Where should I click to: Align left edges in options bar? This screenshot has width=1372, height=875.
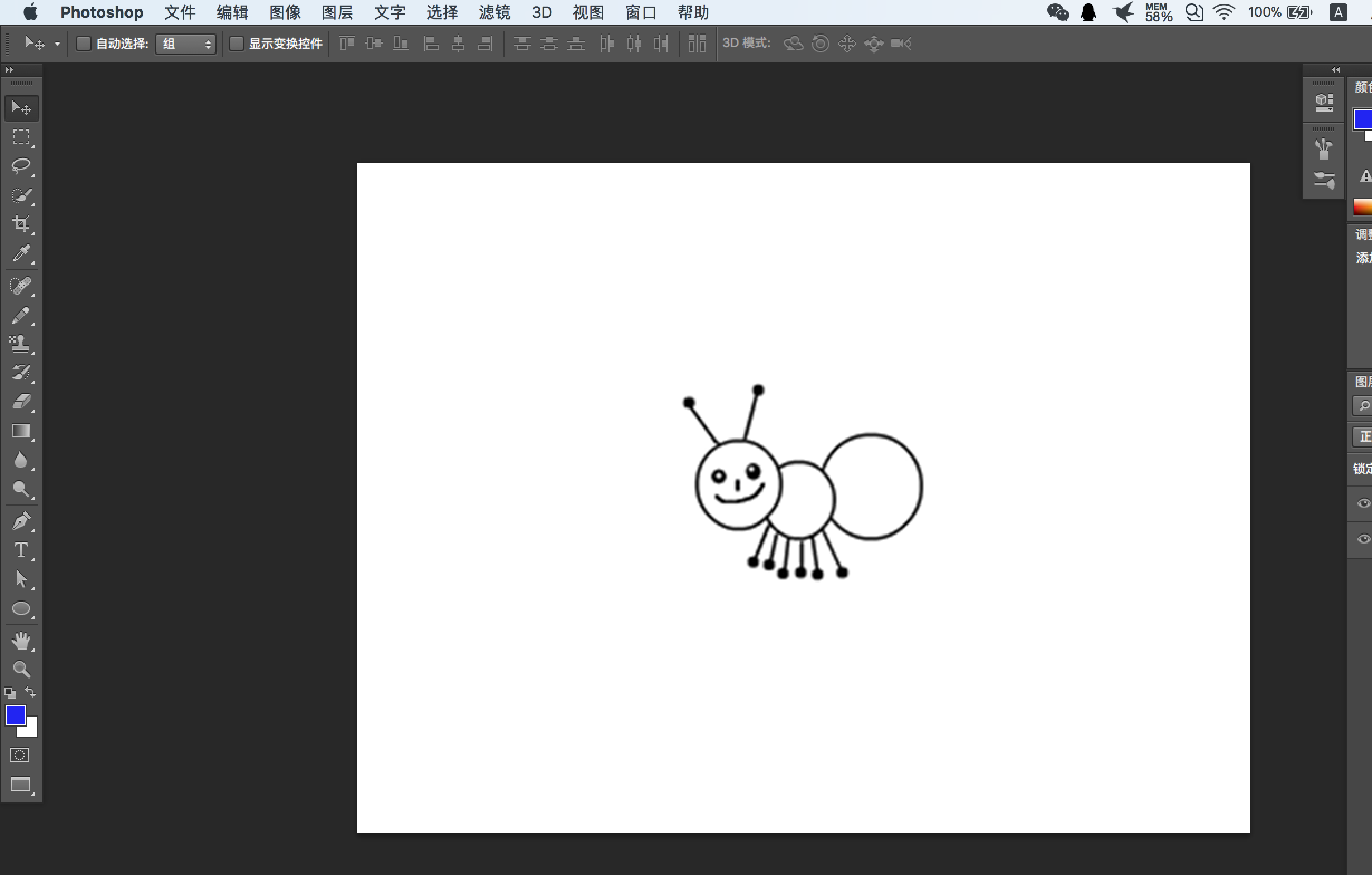[431, 44]
